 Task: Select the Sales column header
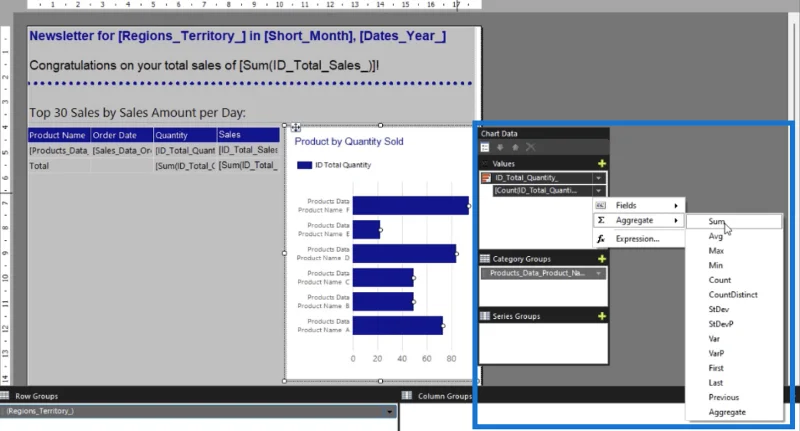pyautogui.click(x=248, y=135)
